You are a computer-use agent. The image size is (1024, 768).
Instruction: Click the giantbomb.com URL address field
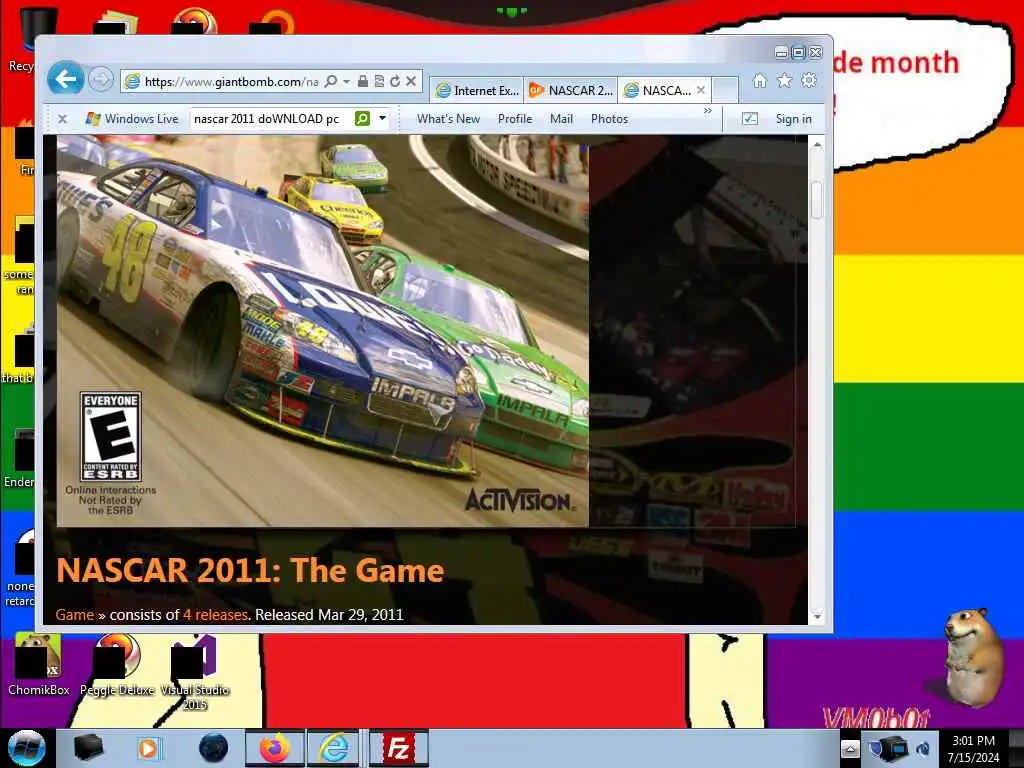tap(231, 82)
